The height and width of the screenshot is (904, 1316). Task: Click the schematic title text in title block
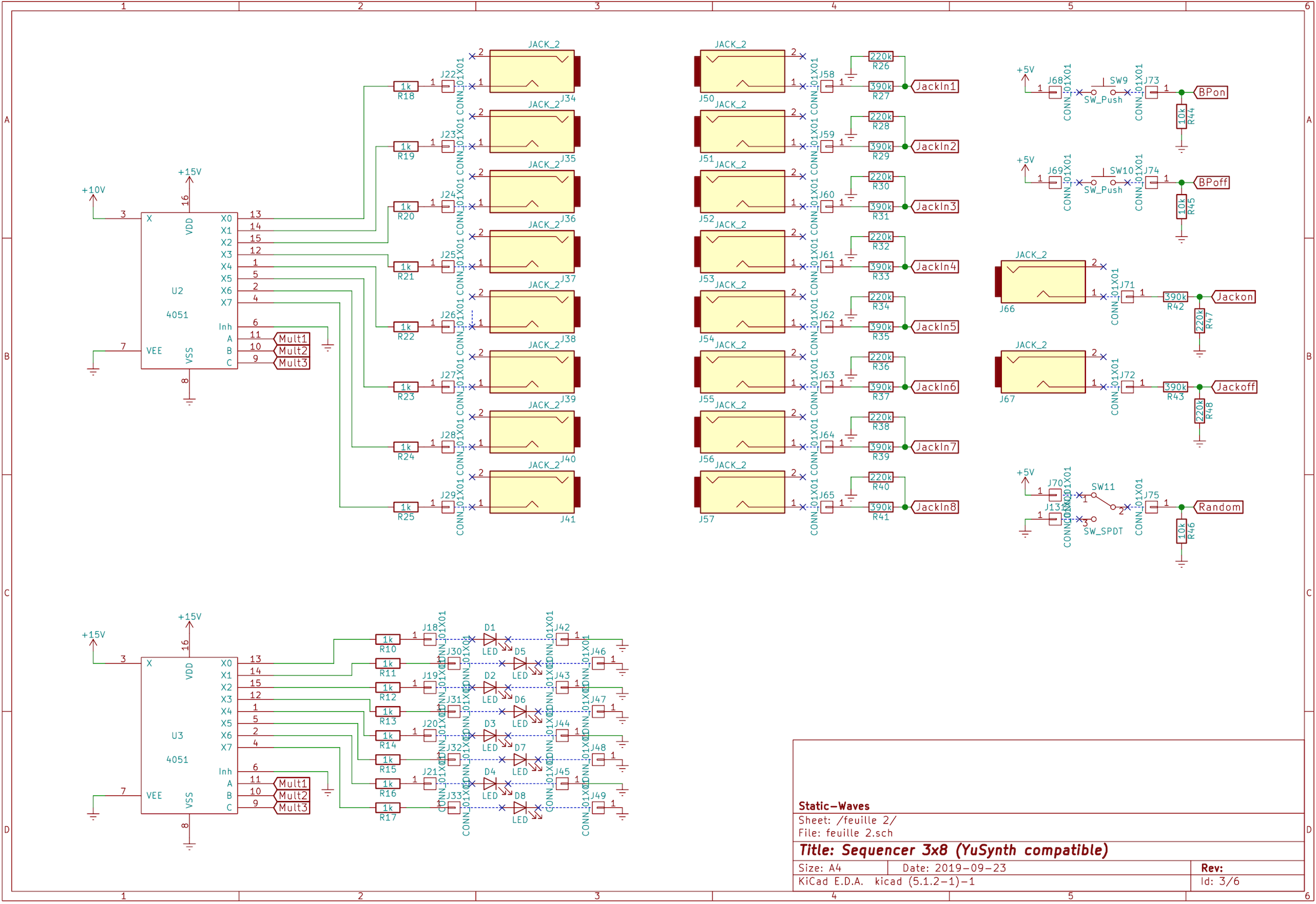(953, 850)
